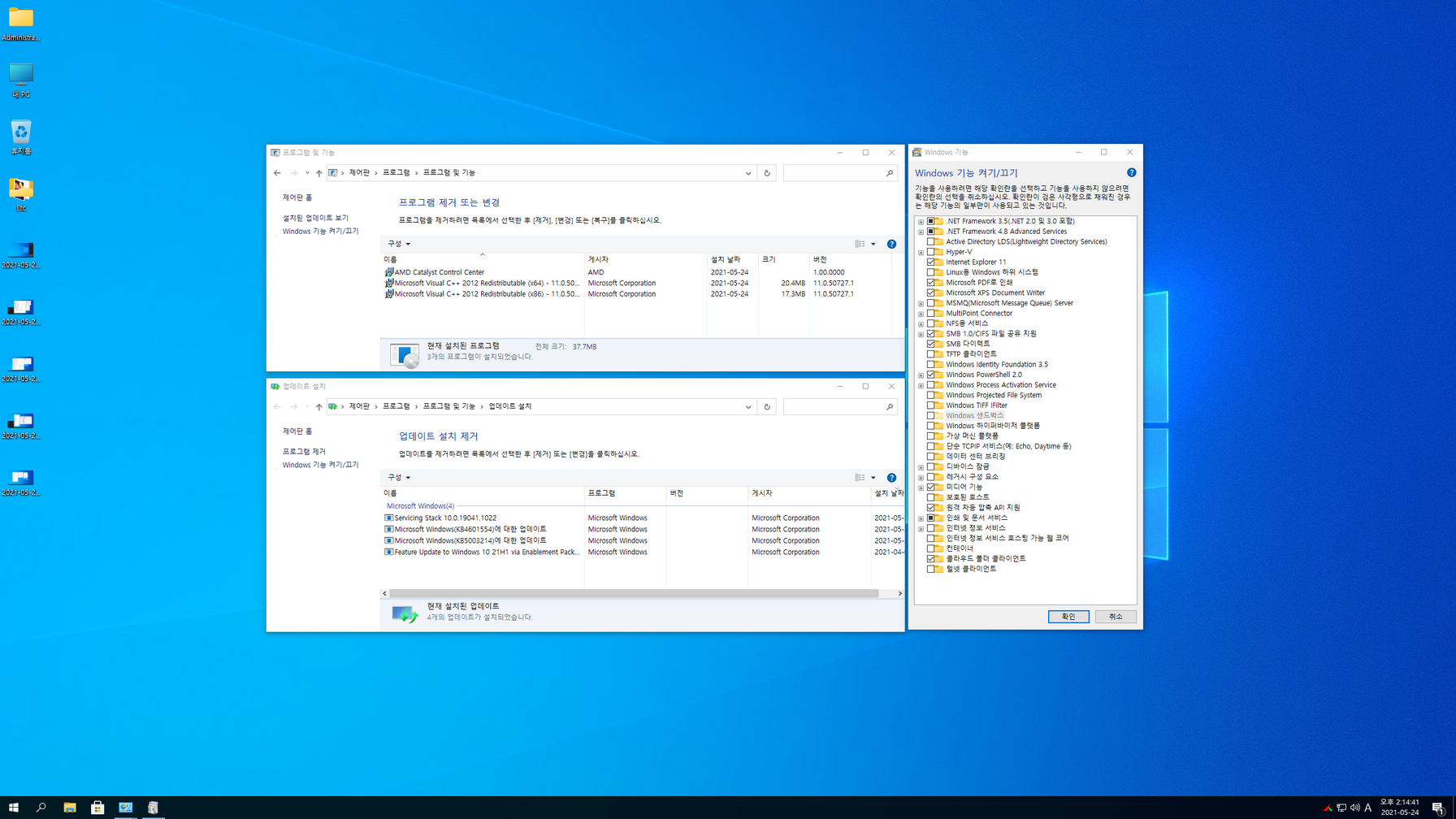This screenshot has height=819, width=1456.
Task: Go back in 프로그램 및 기능 window
Action: click(x=277, y=173)
